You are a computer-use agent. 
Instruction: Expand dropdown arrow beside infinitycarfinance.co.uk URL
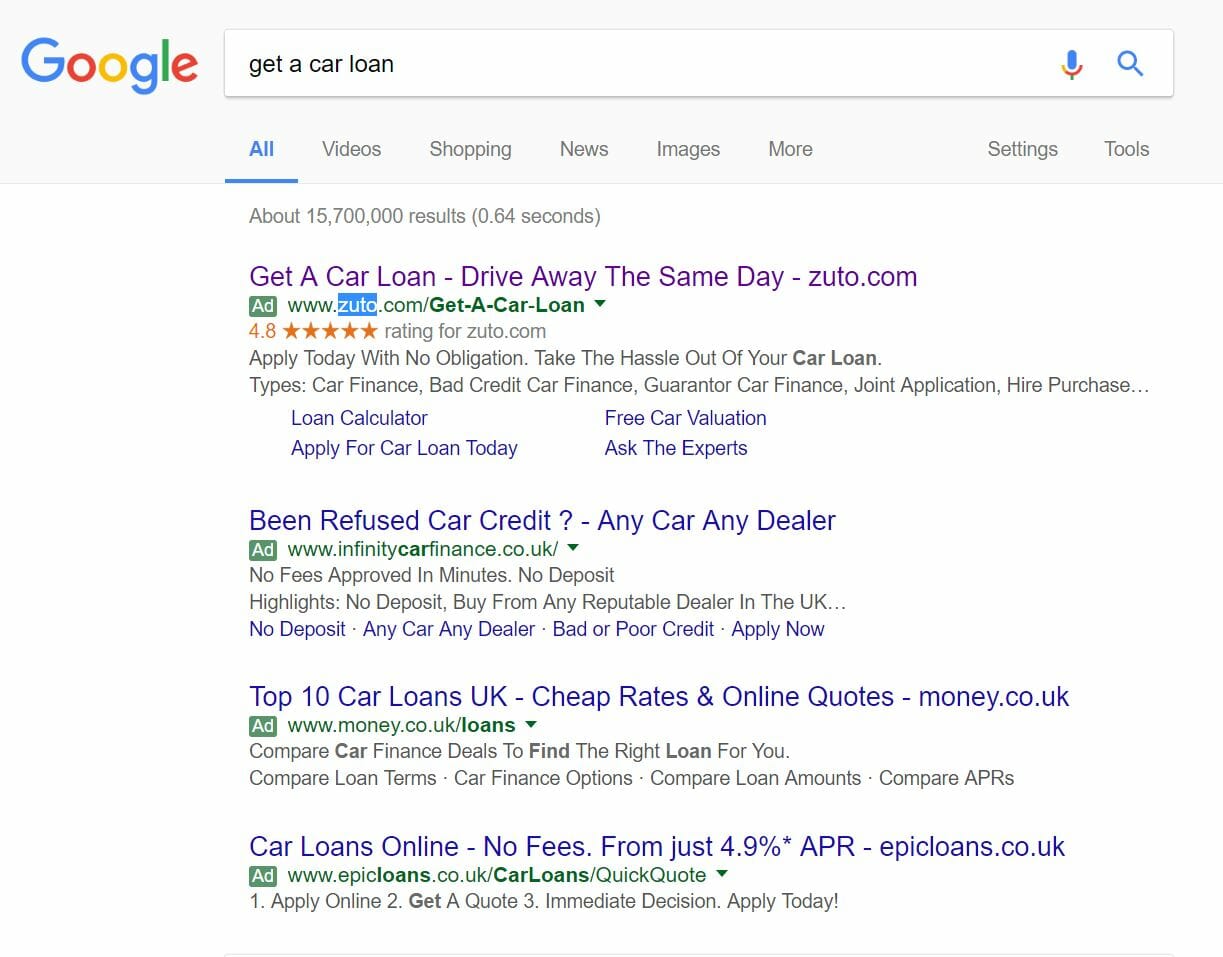click(x=573, y=548)
